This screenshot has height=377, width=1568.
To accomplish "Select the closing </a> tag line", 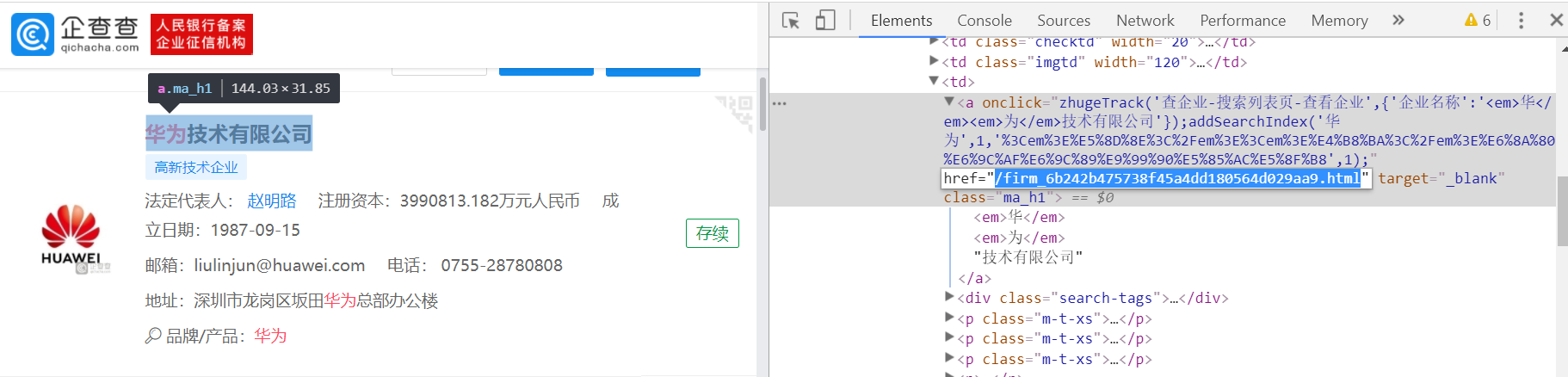I will [974, 278].
